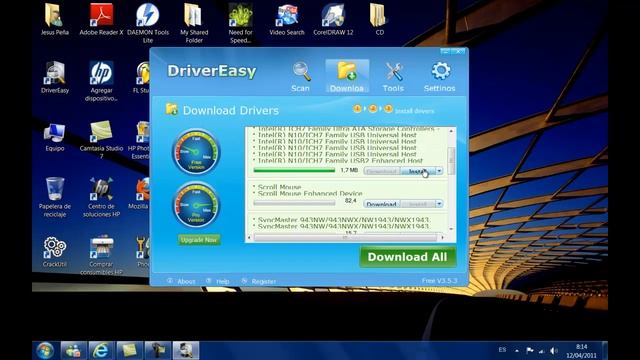Screen dimensions: 640x360
Task: Click the Action Center flag tray icon
Action: (530, 350)
